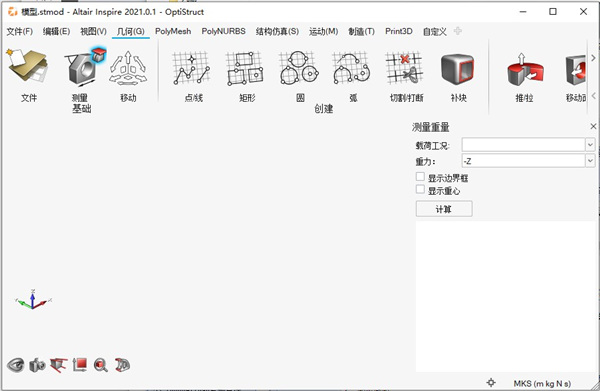Open the camera view controls icon
This screenshot has height=391, width=600.
click(x=37, y=365)
